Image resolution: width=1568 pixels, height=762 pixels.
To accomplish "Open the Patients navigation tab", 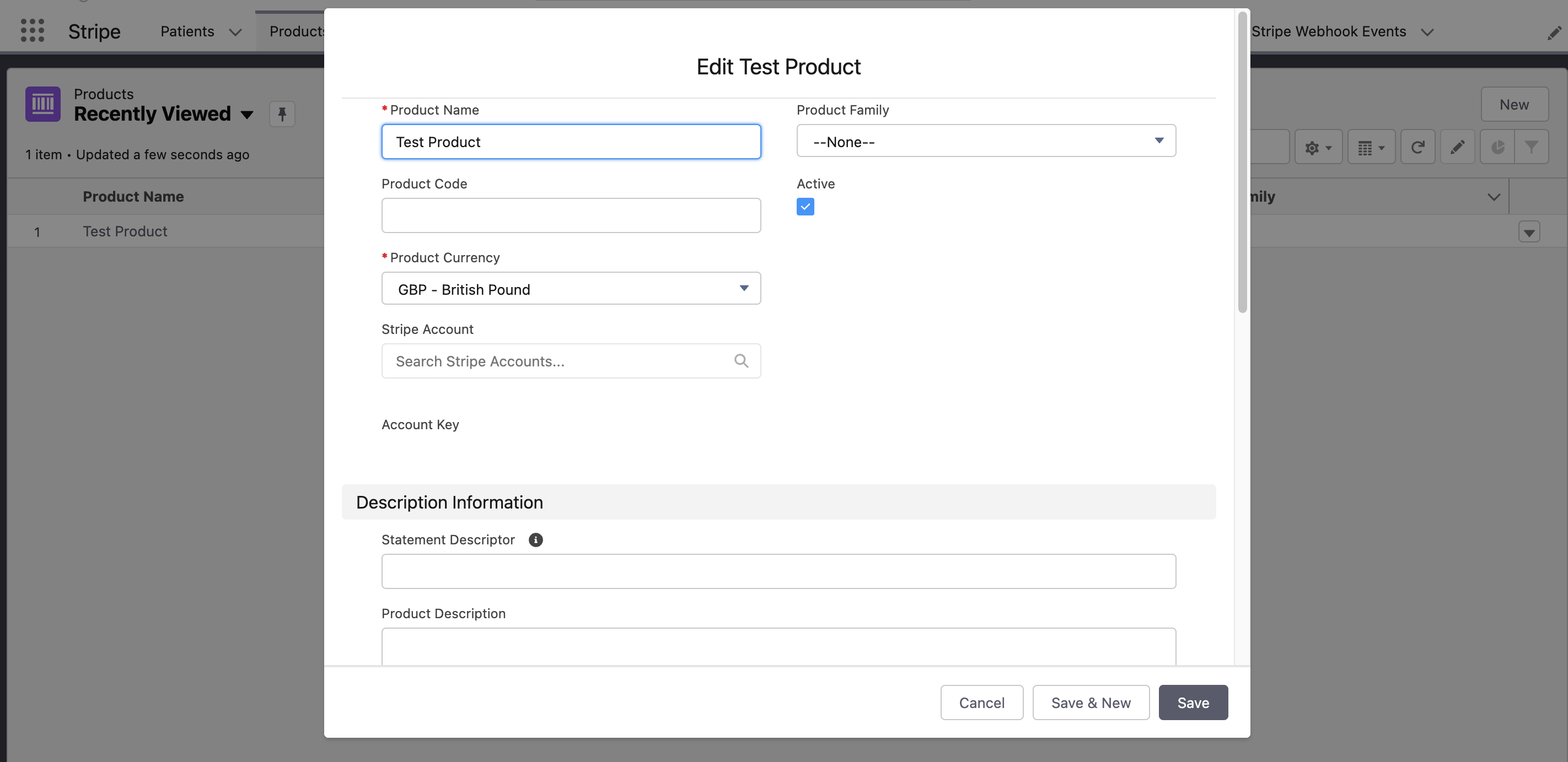I will 187,31.
